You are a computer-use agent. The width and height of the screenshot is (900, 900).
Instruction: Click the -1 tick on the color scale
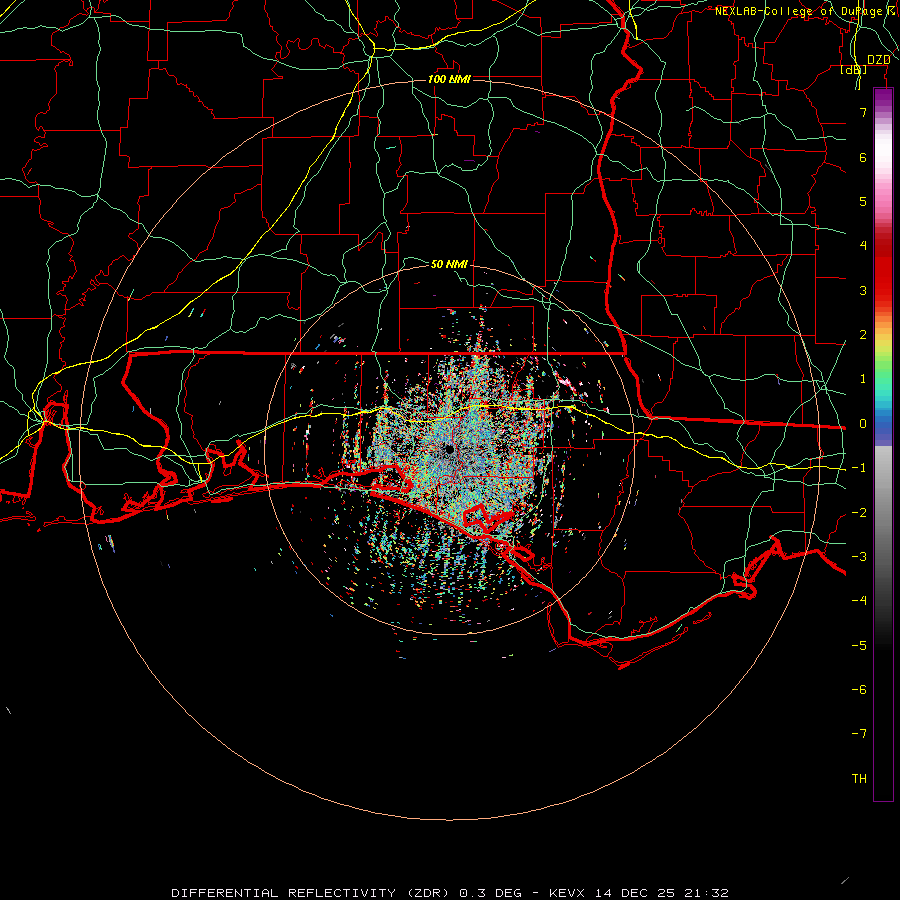tap(859, 468)
